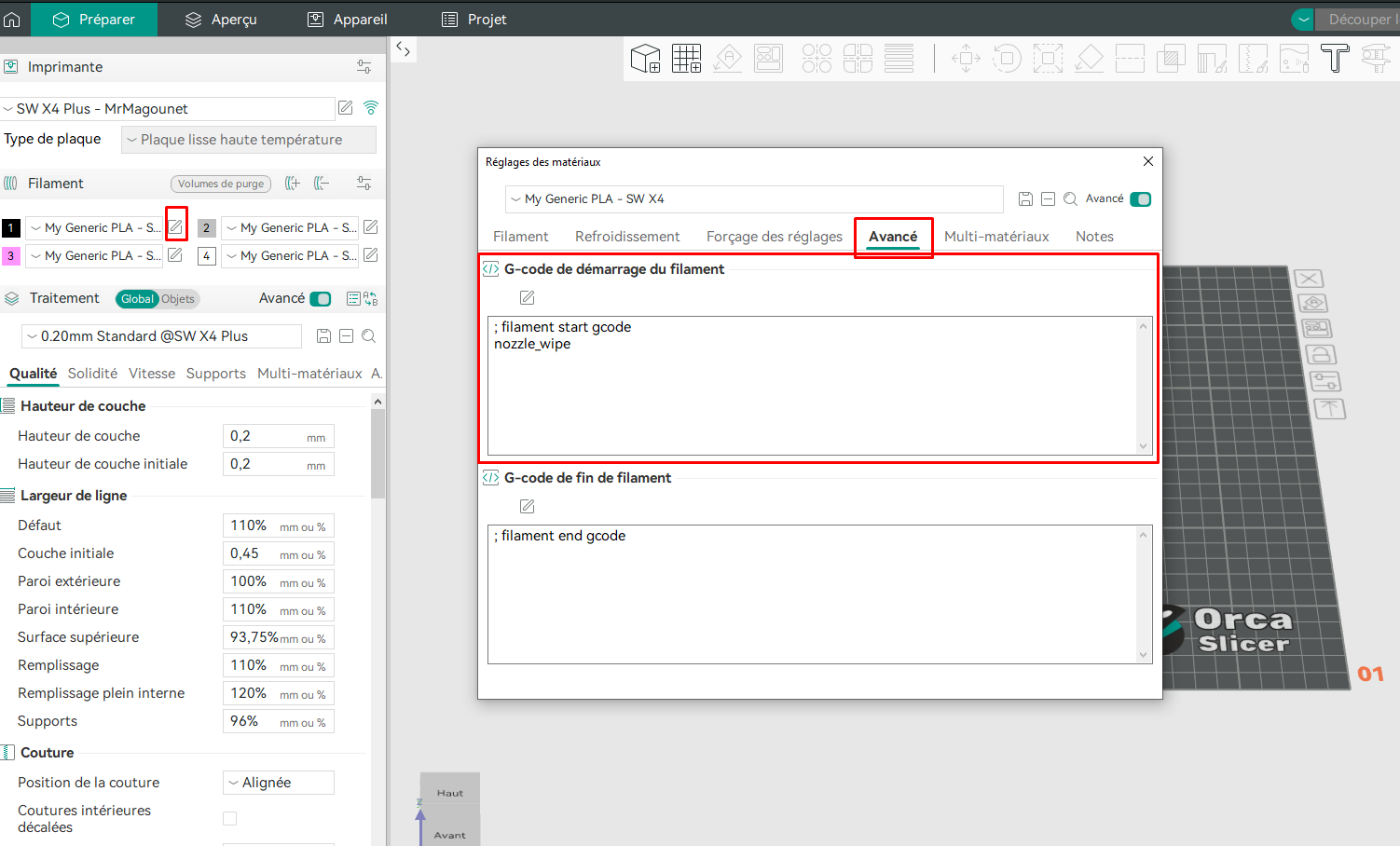Edit the SW X4 Plus printer preset
Screen dimensions: 1400x846
[x=346, y=108]
